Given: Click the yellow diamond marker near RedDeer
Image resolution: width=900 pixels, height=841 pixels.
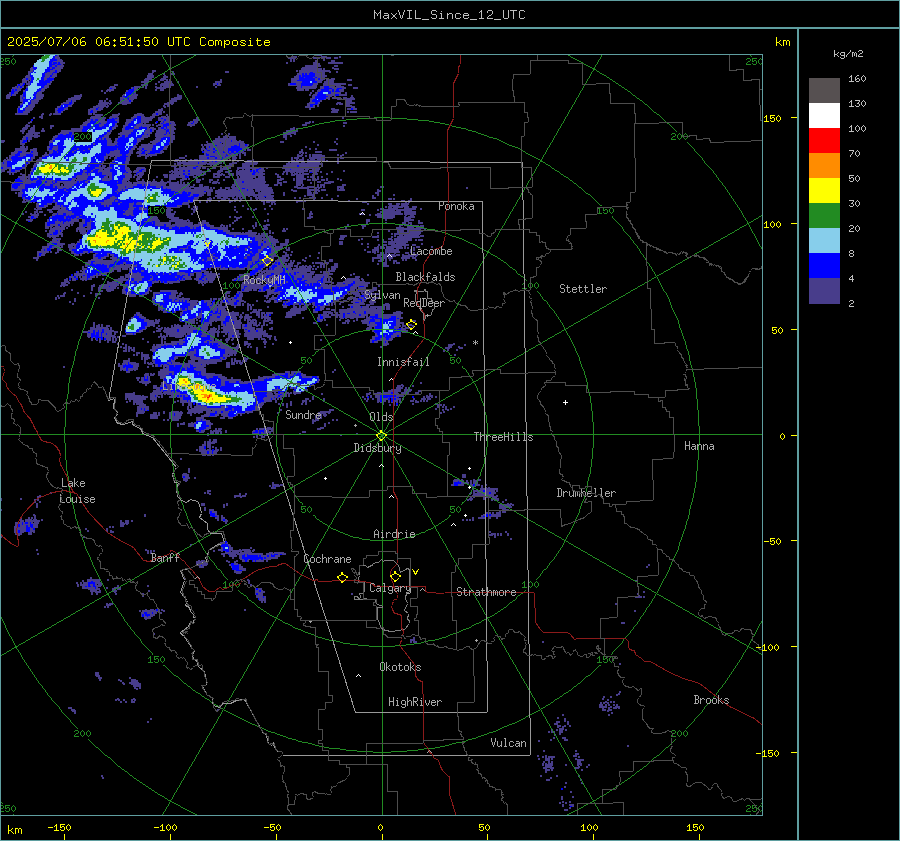Looking at the screenshot, I should coord(412,325).
